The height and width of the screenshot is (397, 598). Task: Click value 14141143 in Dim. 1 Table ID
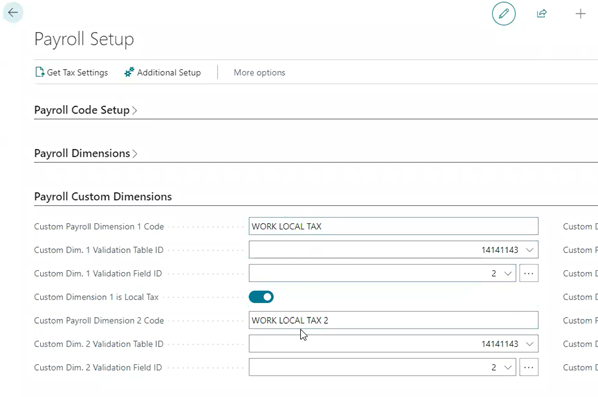pyautogui.click(x=500, y=250)
